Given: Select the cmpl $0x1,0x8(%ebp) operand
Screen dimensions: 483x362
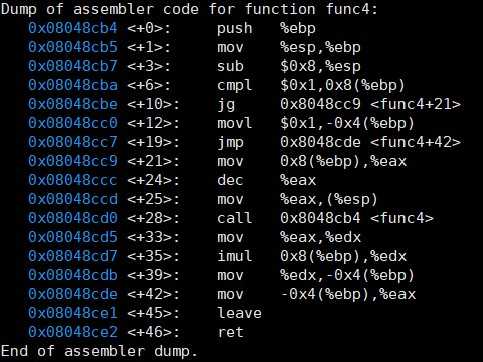Looking at the screenshot, I should [342, 85].
